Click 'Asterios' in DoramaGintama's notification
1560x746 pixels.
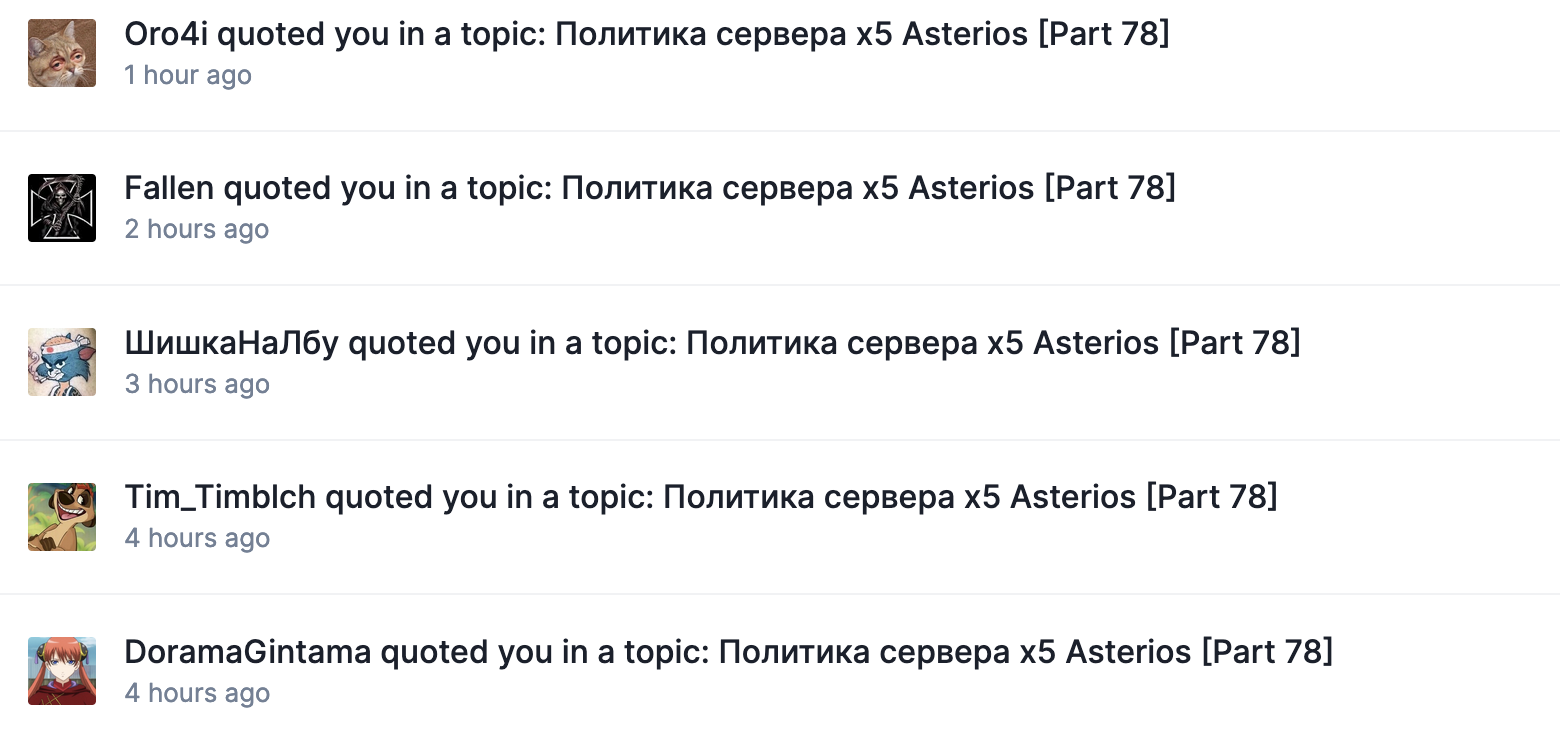point(1128,652)
